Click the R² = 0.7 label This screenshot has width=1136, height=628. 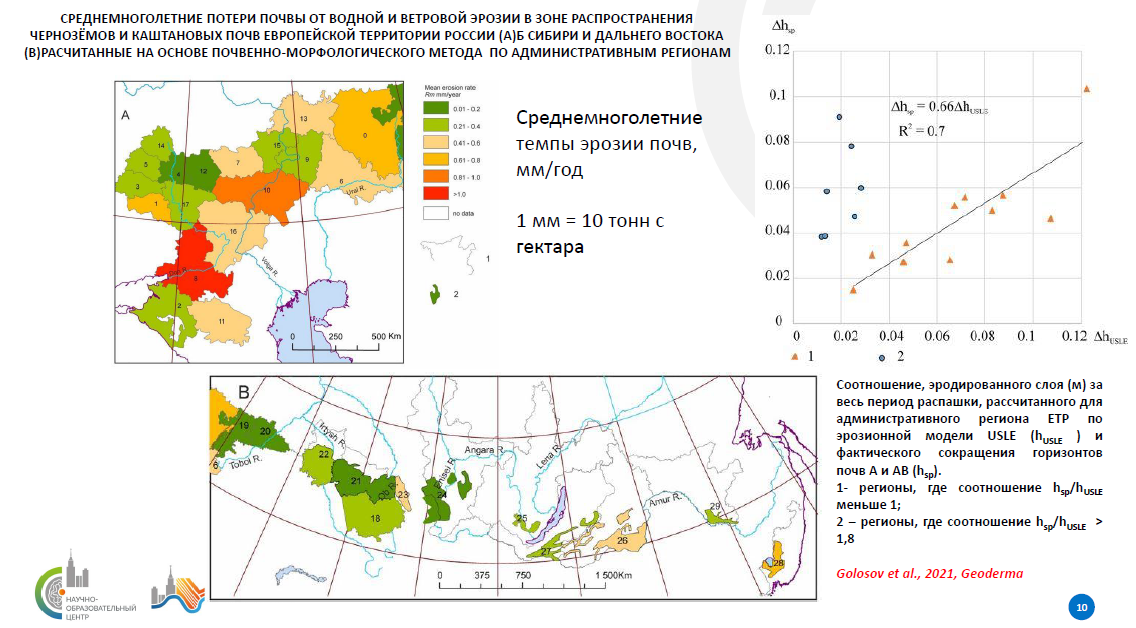coord(922,130)
